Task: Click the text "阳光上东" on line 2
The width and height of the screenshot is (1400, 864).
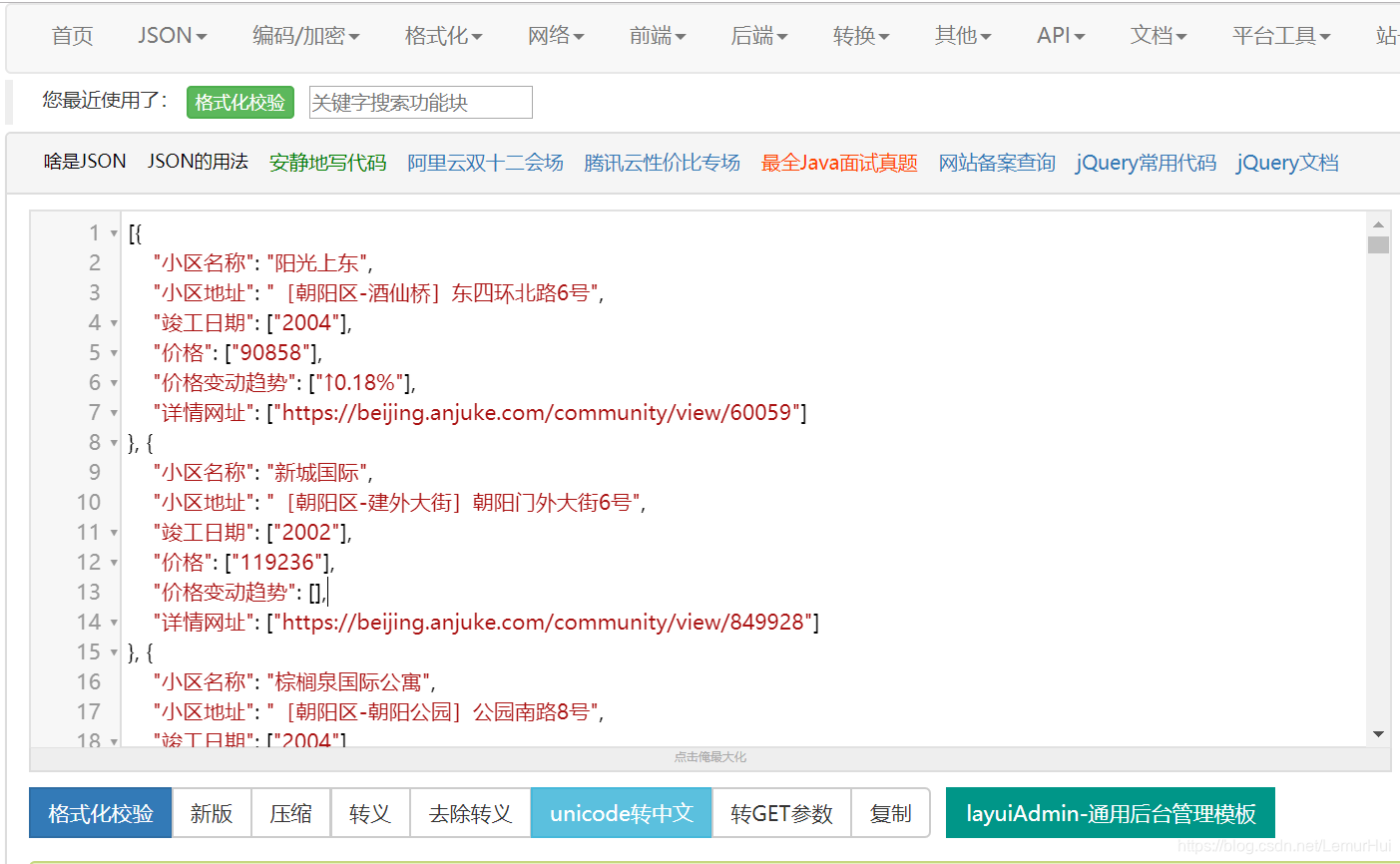Action: pos(317,263)
